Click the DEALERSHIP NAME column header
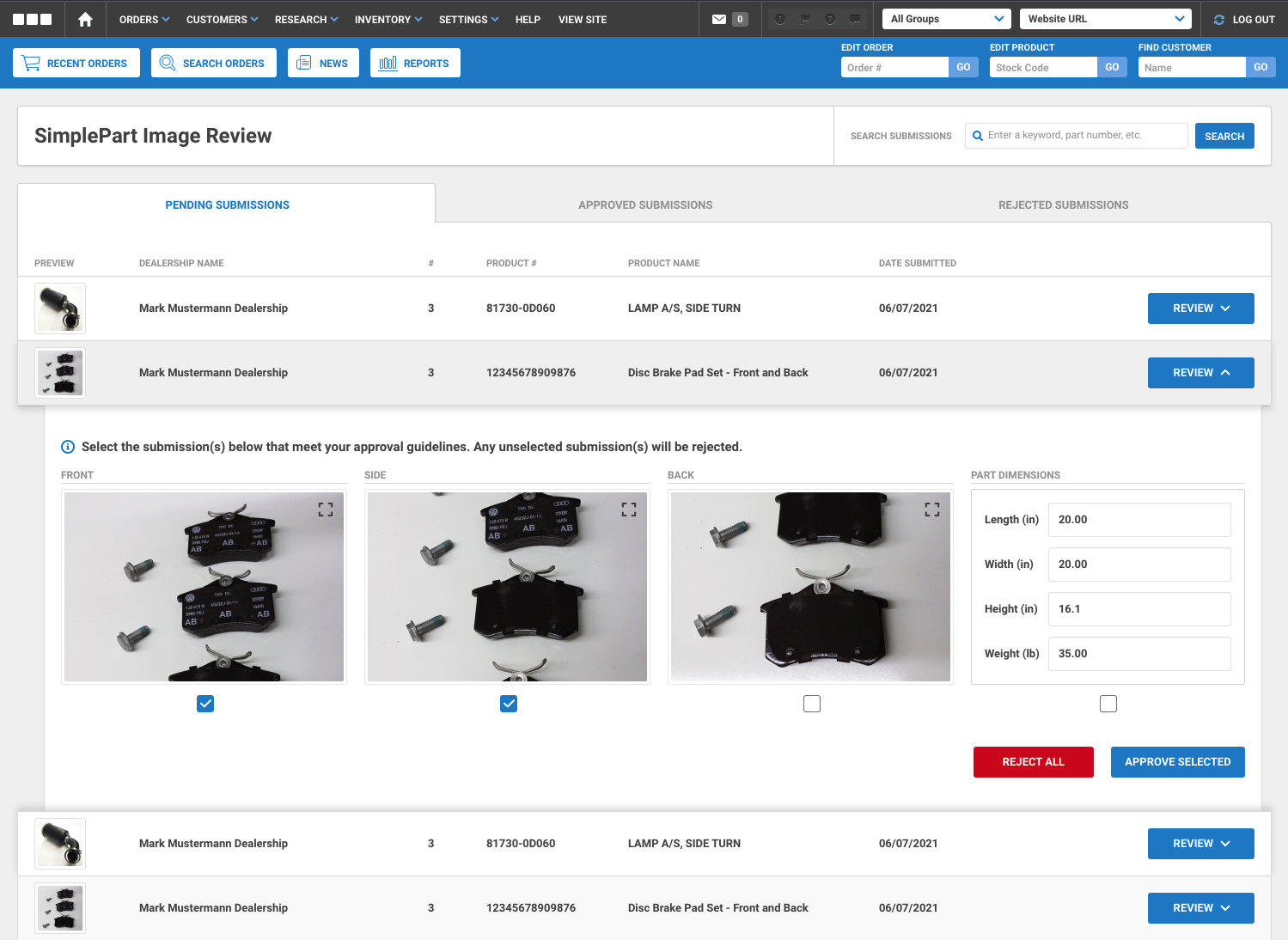This screenshot has width=1288, height=940. click(x=181, y=263)
